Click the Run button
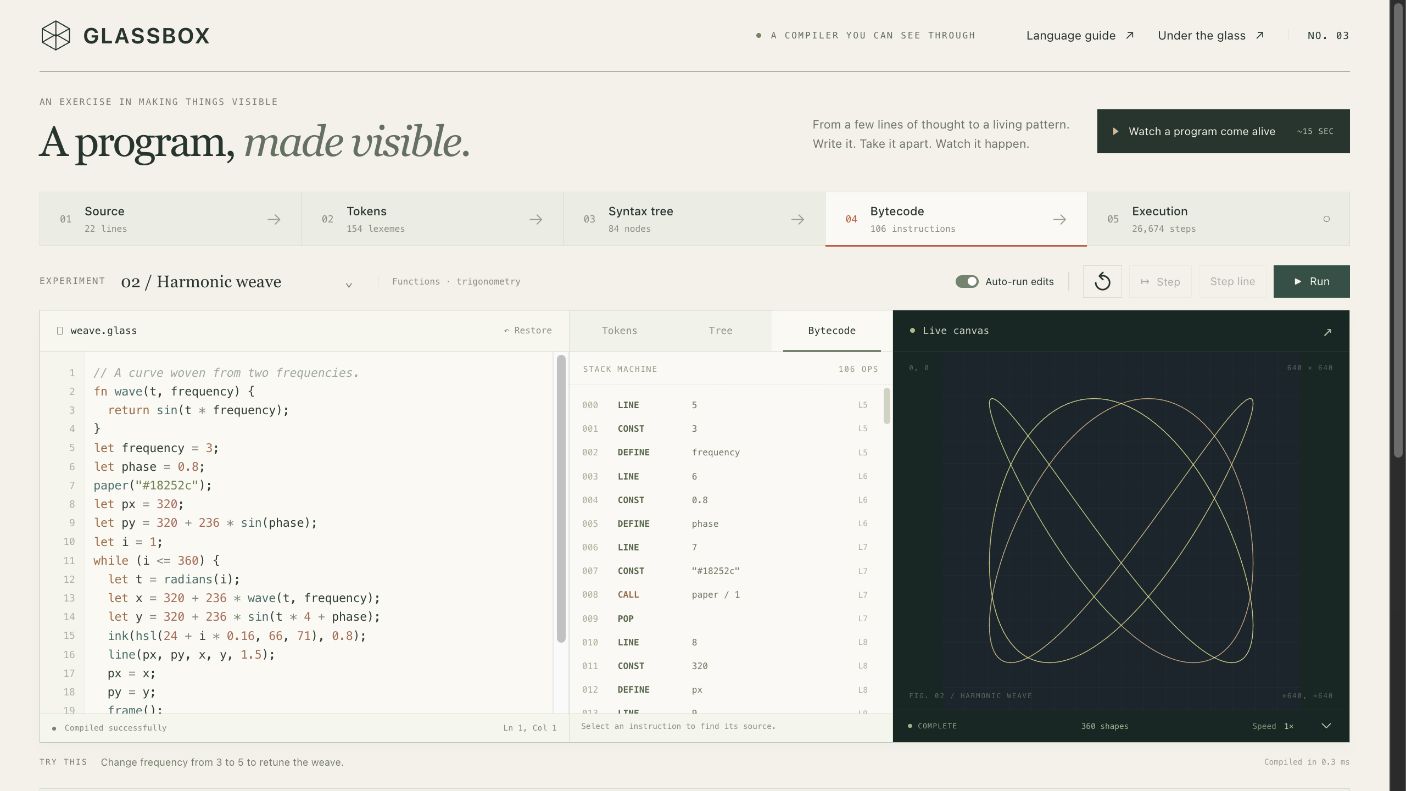The width and height of the screenshot is (1406, 791). coord(1311,281)
